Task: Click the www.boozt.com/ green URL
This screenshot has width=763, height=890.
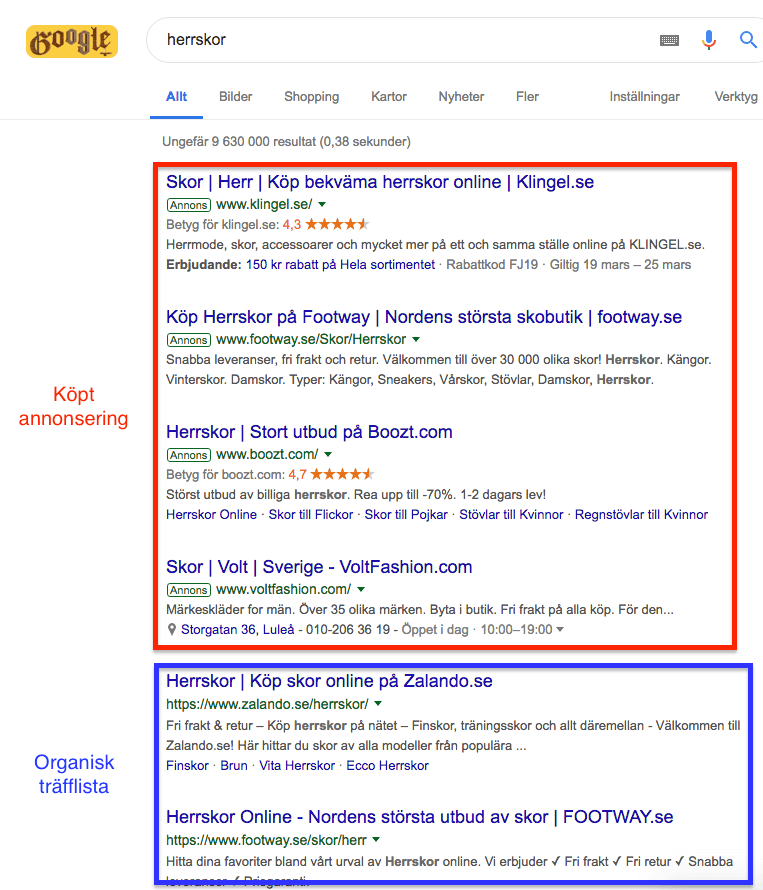Action: pos(267,455)
